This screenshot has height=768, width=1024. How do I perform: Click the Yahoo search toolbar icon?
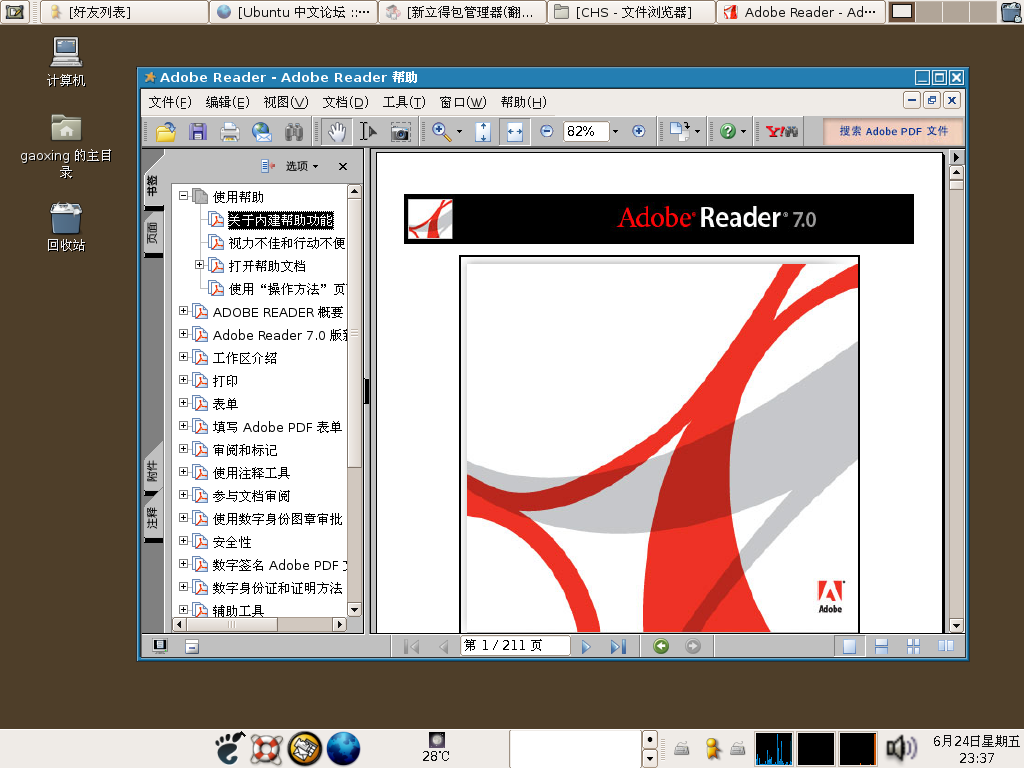[x=782, y=131]
